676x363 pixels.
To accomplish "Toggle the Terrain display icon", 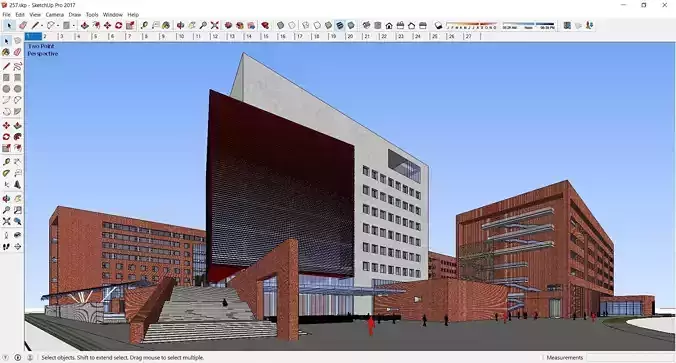I will (579, 26).
